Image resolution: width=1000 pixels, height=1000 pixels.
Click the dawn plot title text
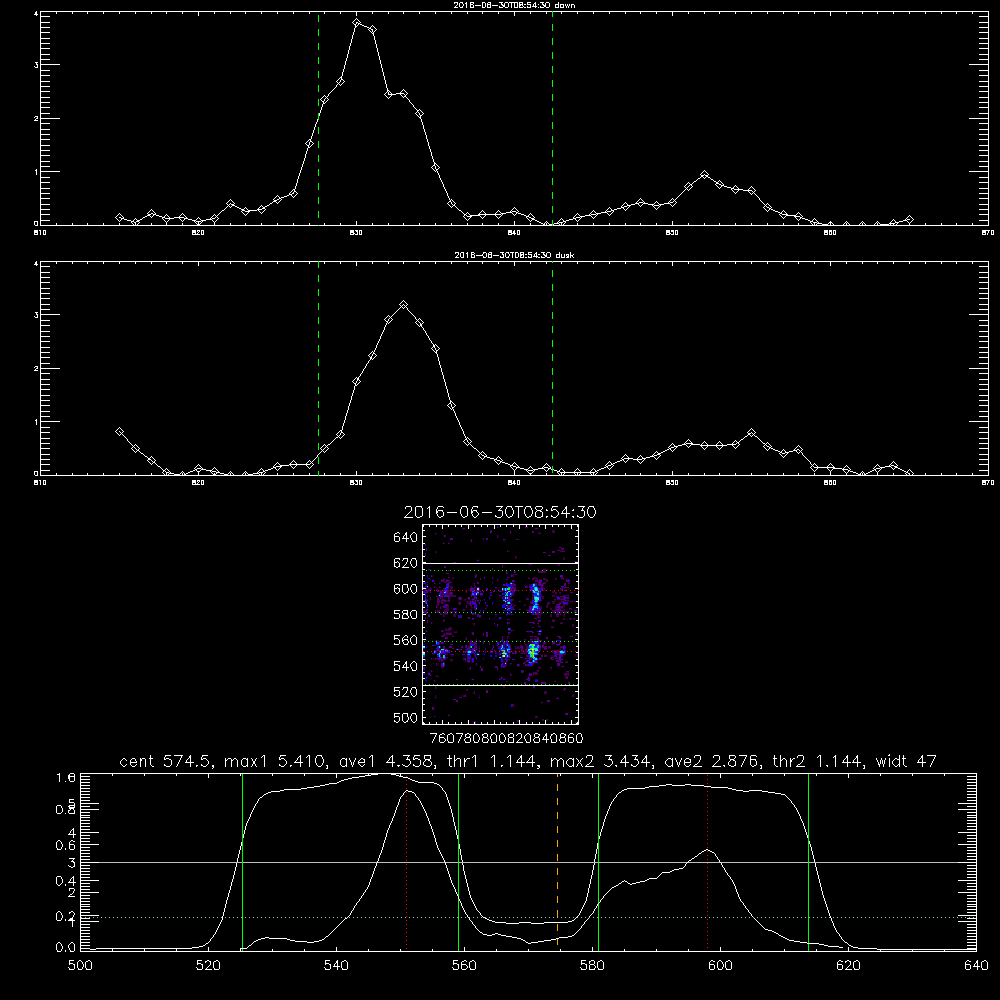(x=514, y=5)
